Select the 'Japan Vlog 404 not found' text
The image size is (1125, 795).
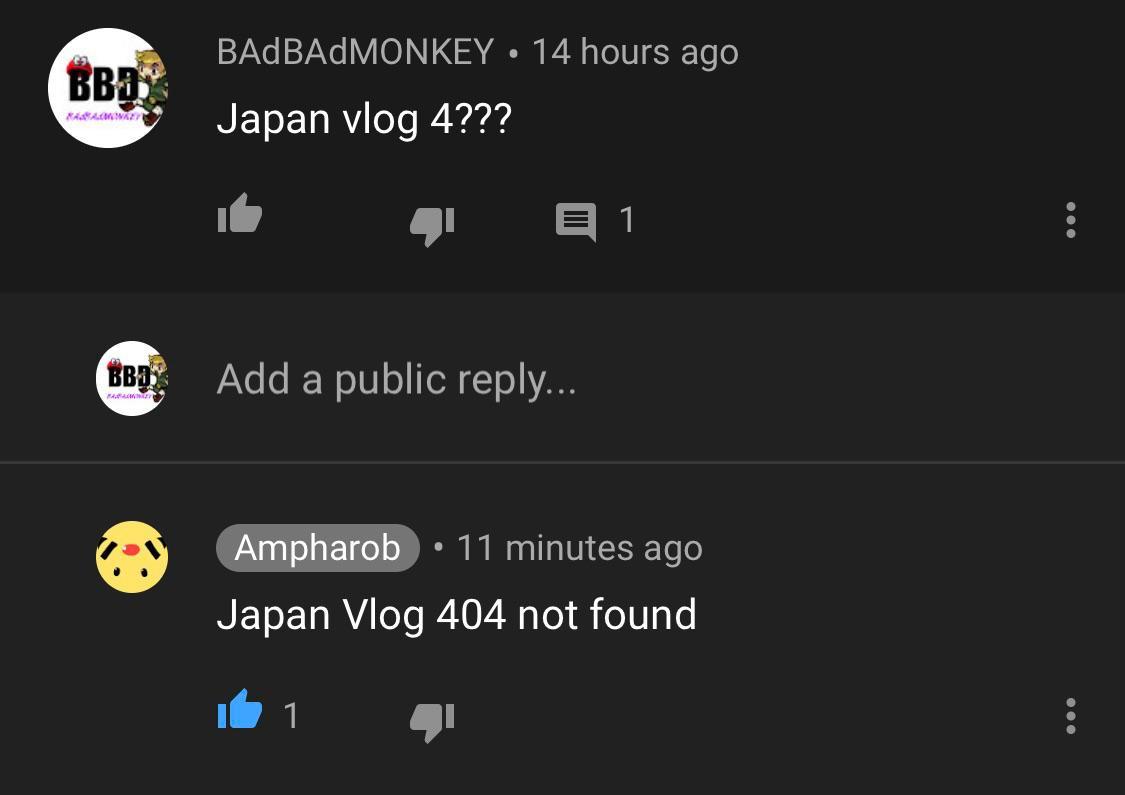456,615
